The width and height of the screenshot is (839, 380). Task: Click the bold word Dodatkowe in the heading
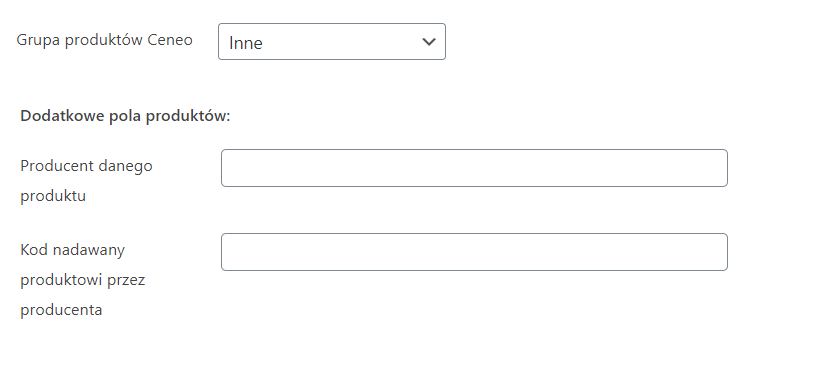(x=63, y=116)
